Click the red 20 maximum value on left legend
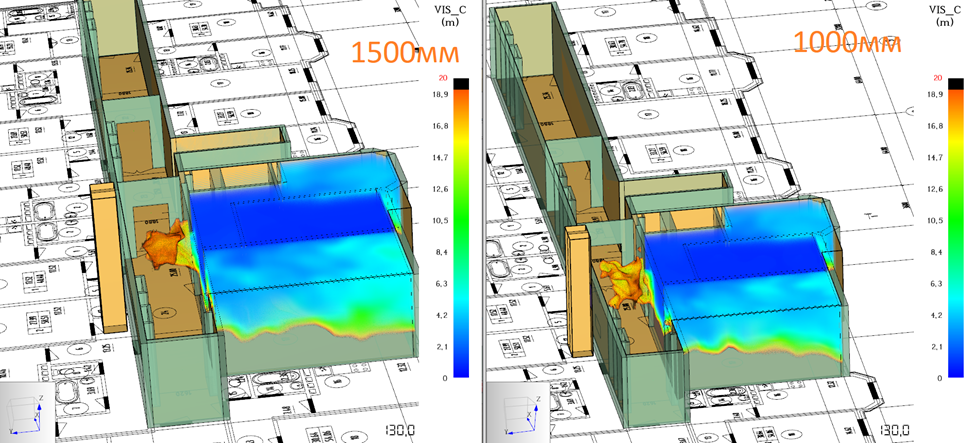The height and width of the screenshot is (443, 974). (x=441, y=77)
